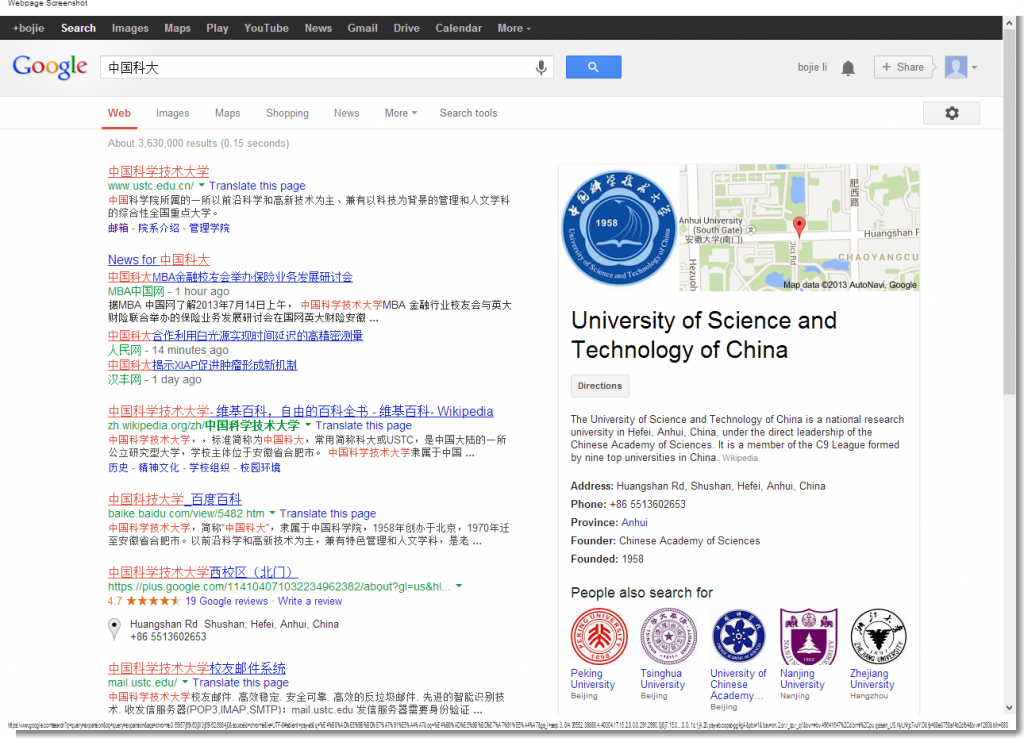This screenshot has height=738, width=1024.
Task: Click the Google logo
Action: [x=49, y=66]
